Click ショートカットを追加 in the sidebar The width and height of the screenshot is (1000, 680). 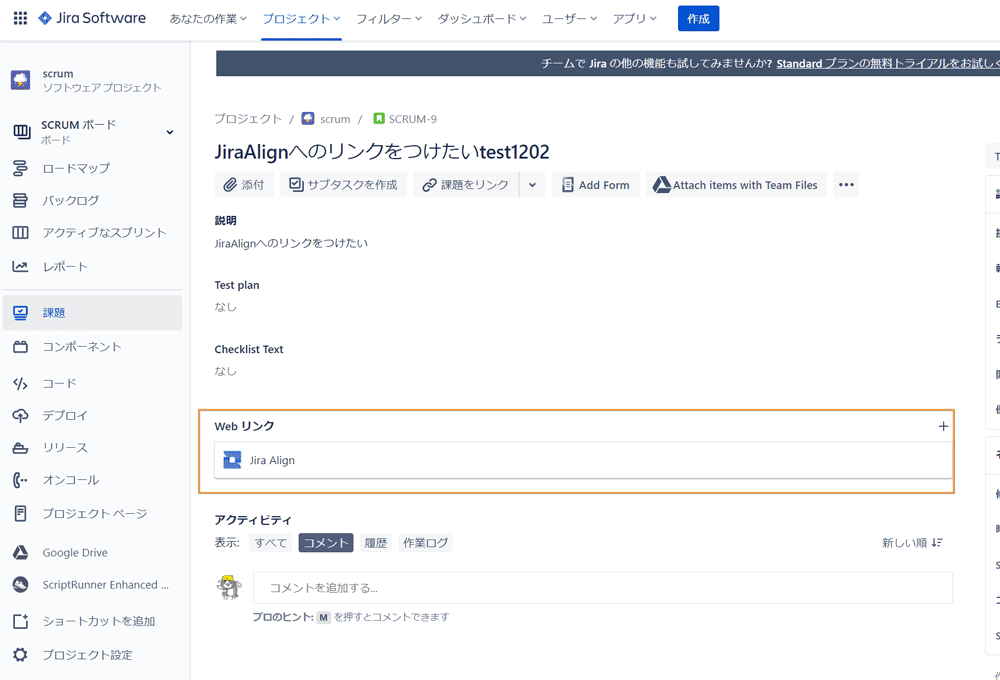tap(99, 621)
